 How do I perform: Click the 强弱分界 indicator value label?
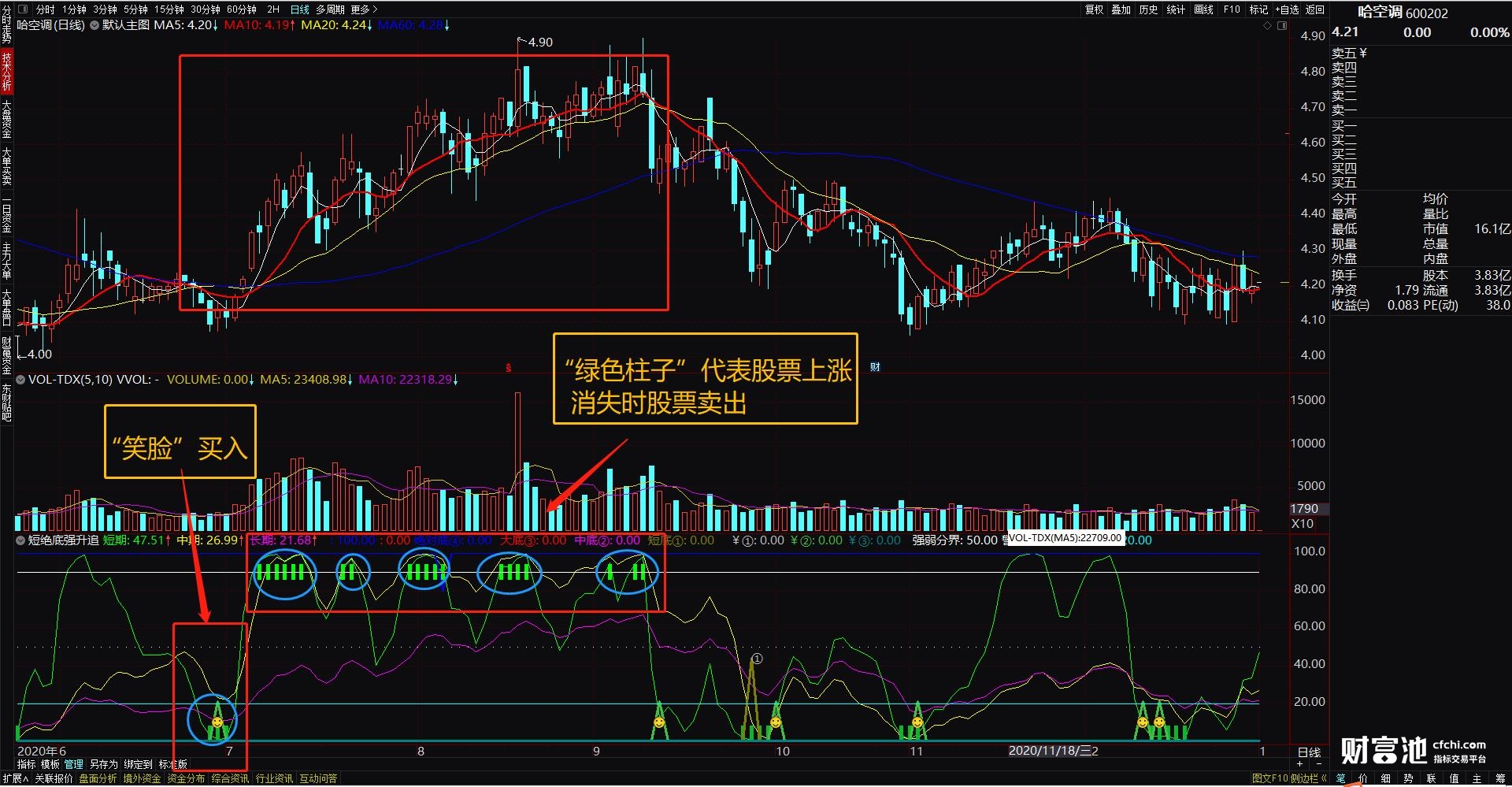954,540
